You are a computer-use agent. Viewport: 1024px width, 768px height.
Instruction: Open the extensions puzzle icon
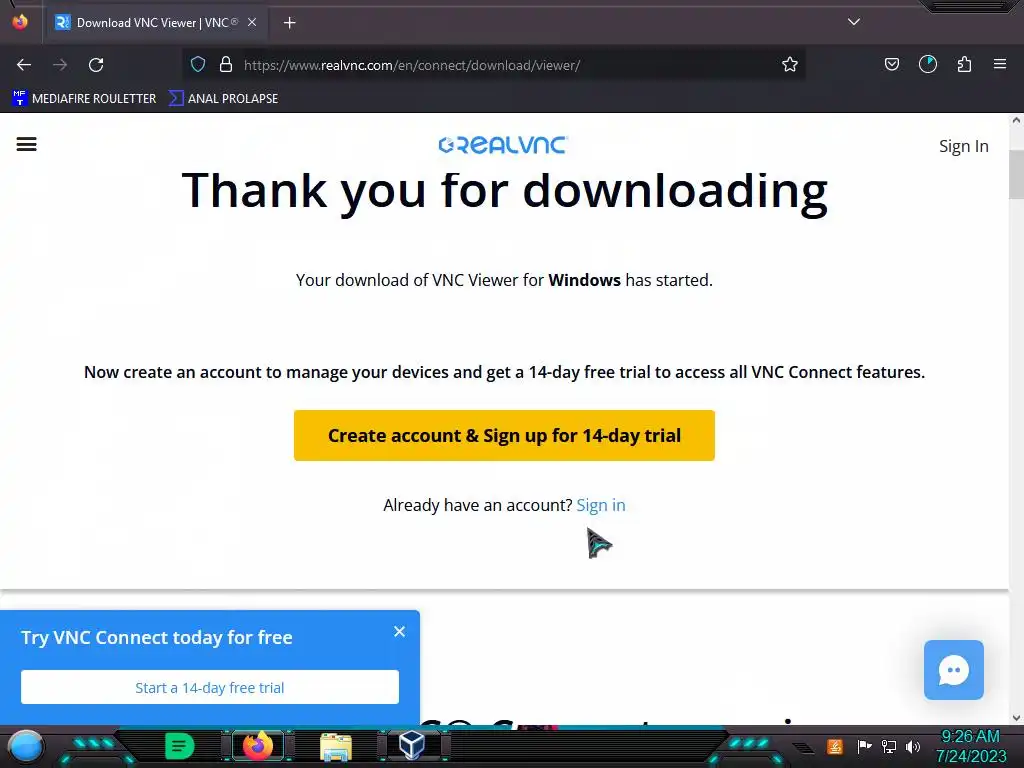[964, 64]
